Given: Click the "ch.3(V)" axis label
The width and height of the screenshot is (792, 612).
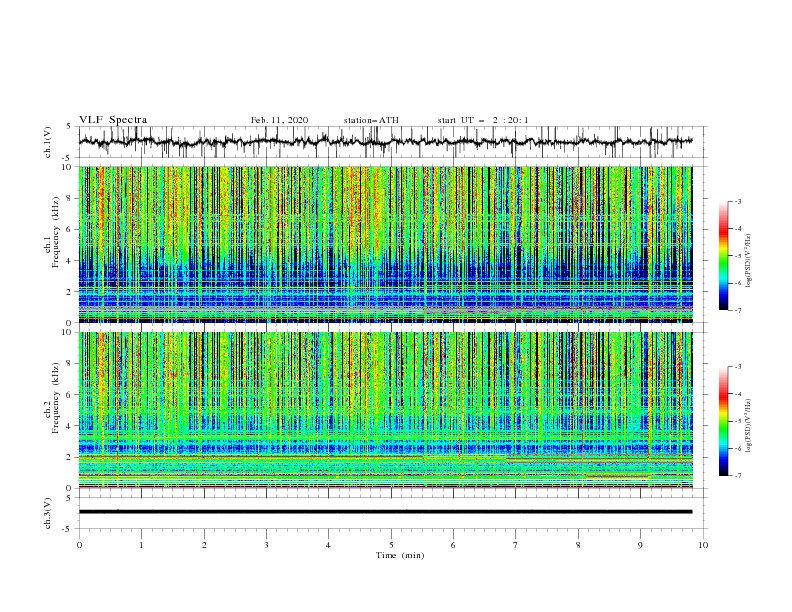Looking at the screenshot, I should coord(48,513).
